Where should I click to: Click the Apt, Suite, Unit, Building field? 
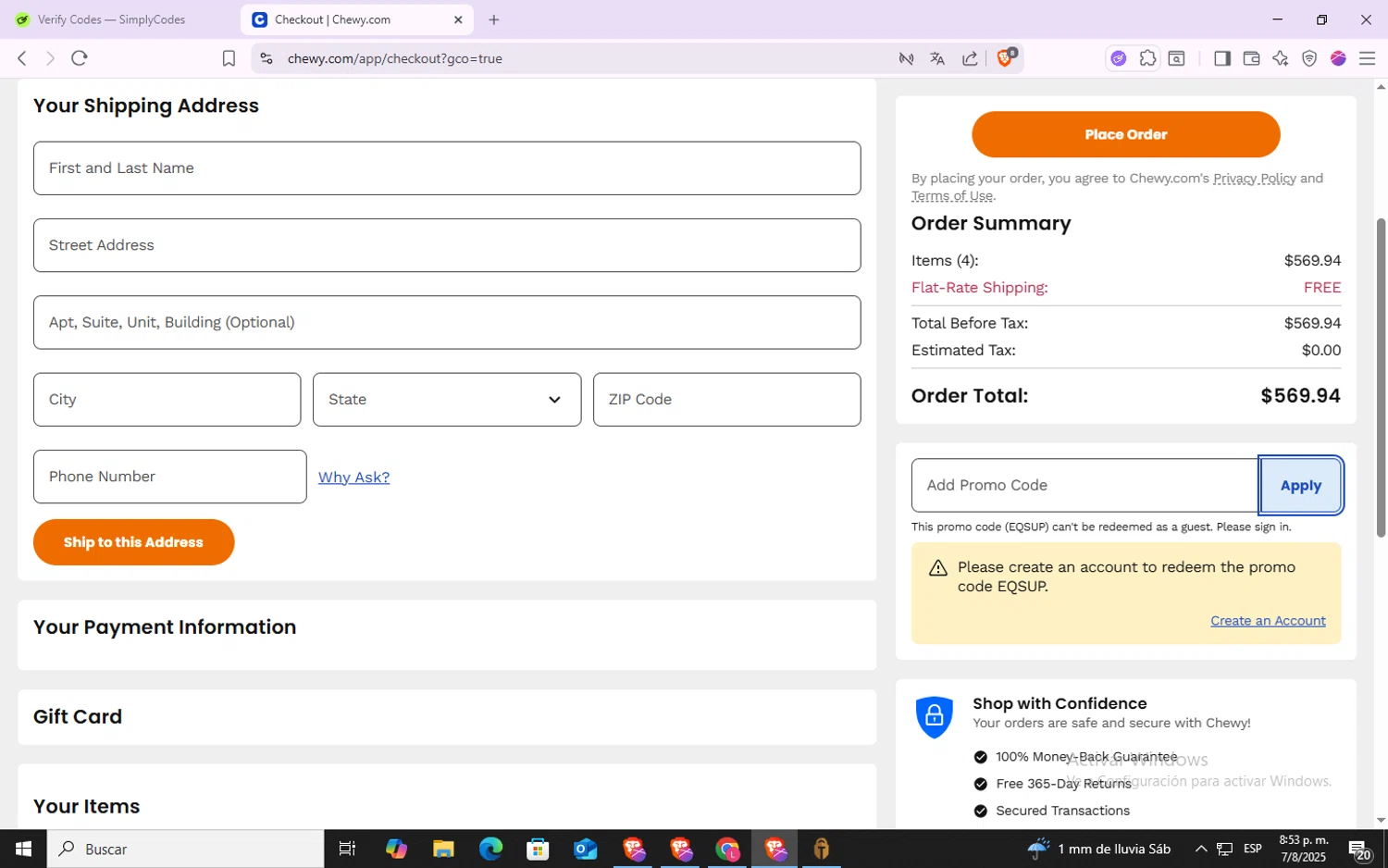tap(447, 322)
